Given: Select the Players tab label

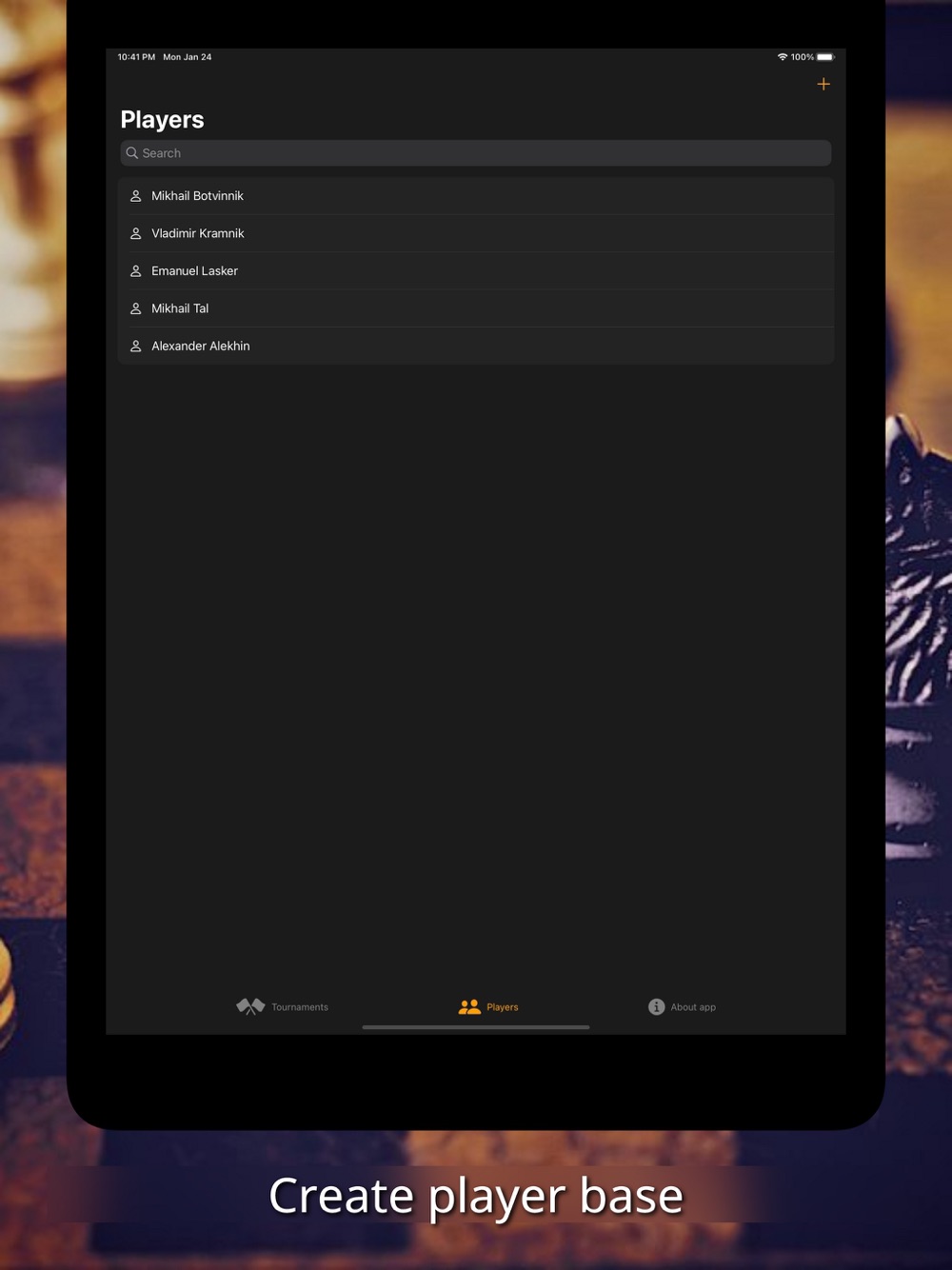Looking at the screenshot, I should (503, 1007).
